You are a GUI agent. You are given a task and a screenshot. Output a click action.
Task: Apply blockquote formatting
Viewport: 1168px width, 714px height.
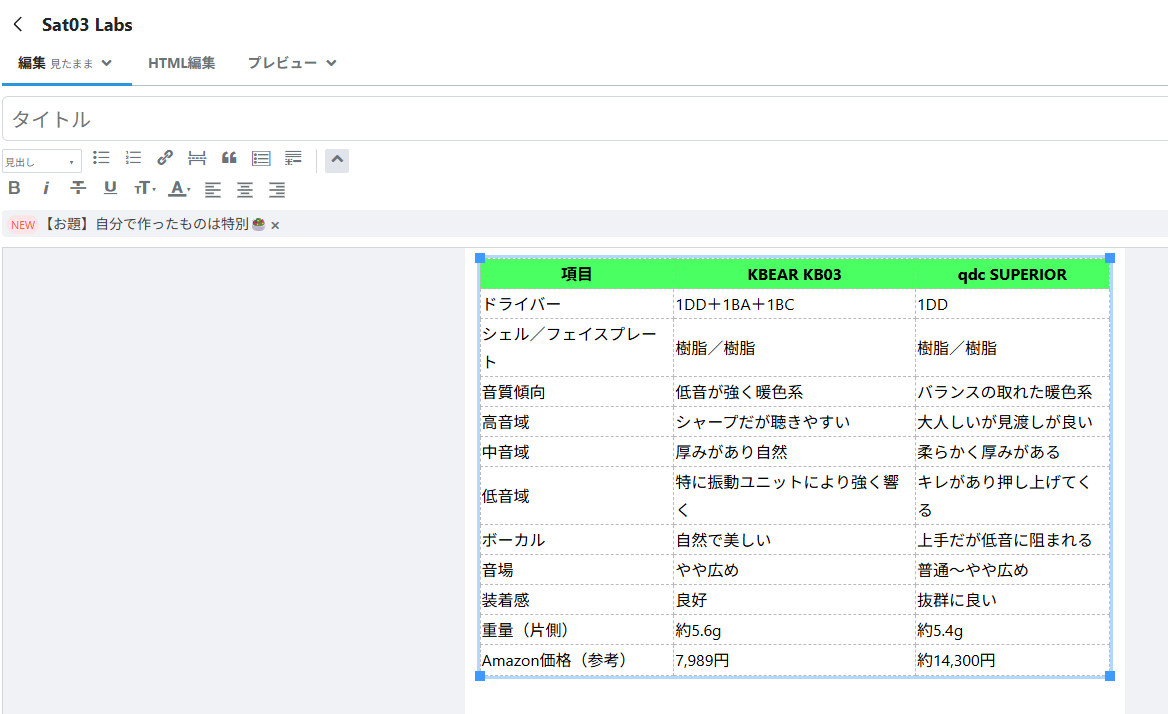(229, 158)
